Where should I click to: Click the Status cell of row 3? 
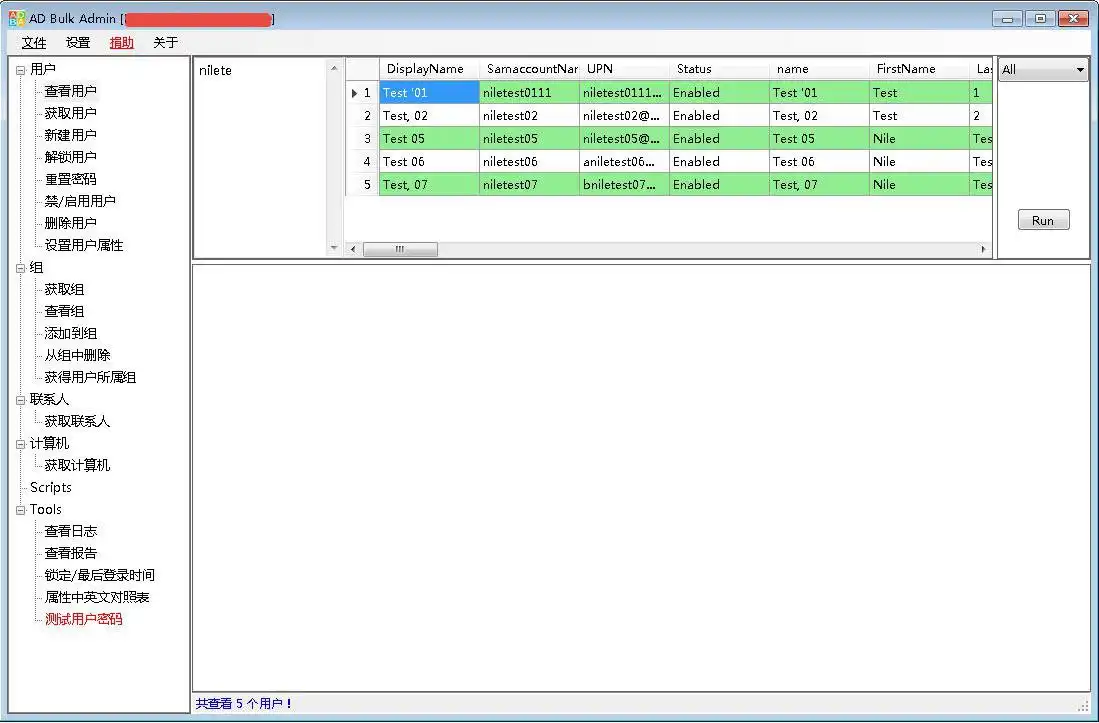(x=719, y=139)
